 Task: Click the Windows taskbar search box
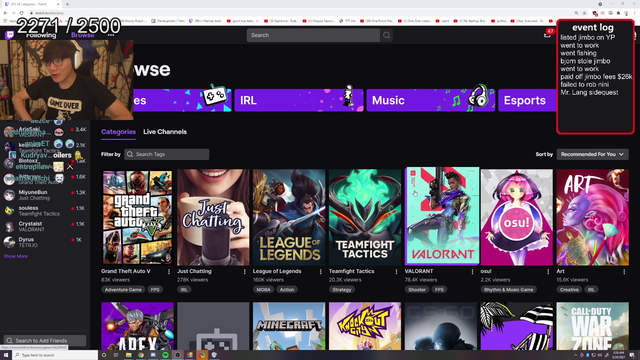[x=55, y=355]
